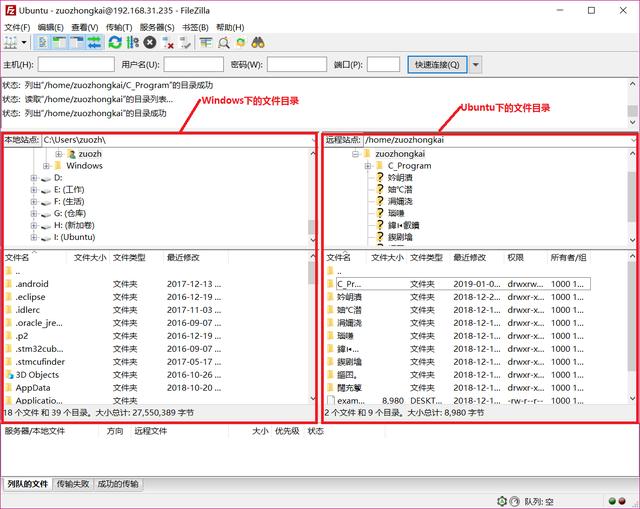This screenshot has height=509, width=640.
Task: Expand the remote C_Program node
Action: (368, 166)
